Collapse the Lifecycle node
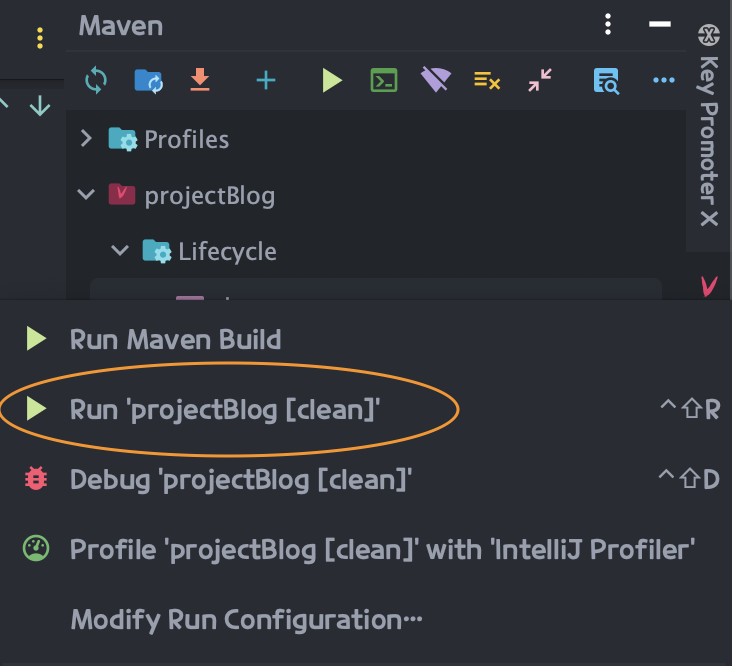732x666 pixels. point(120,251)
